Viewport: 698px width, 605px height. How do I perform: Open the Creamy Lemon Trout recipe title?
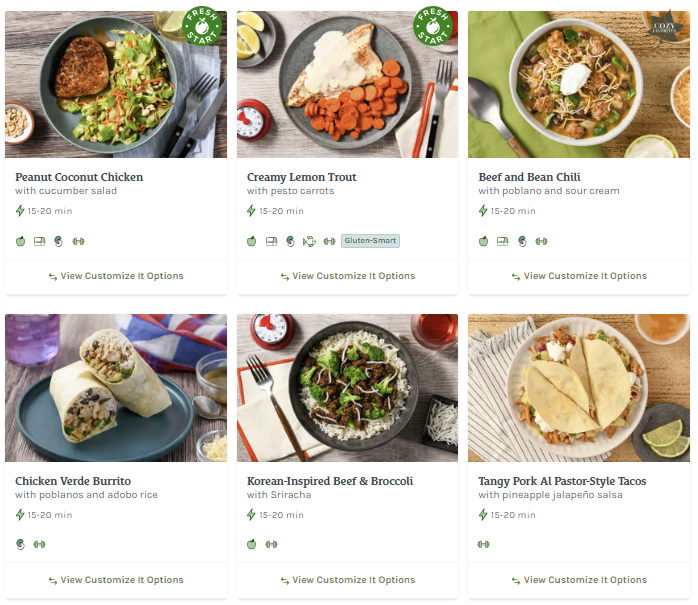click(x=302, y=177)
